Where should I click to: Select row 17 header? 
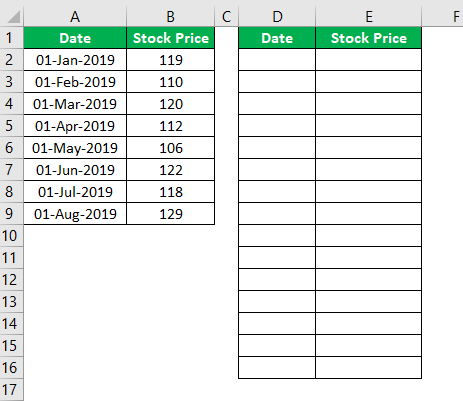tap(11, 390)
